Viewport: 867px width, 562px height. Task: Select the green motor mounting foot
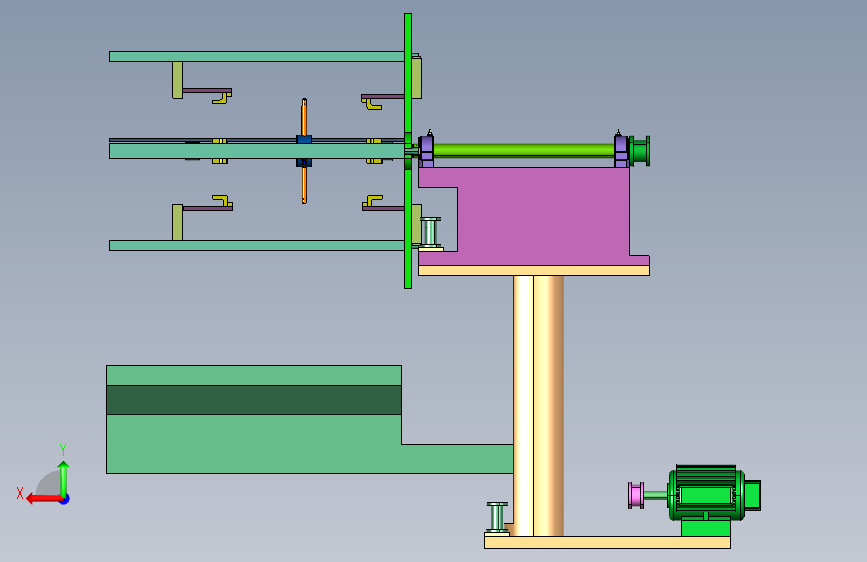click(x=706, y=527)
